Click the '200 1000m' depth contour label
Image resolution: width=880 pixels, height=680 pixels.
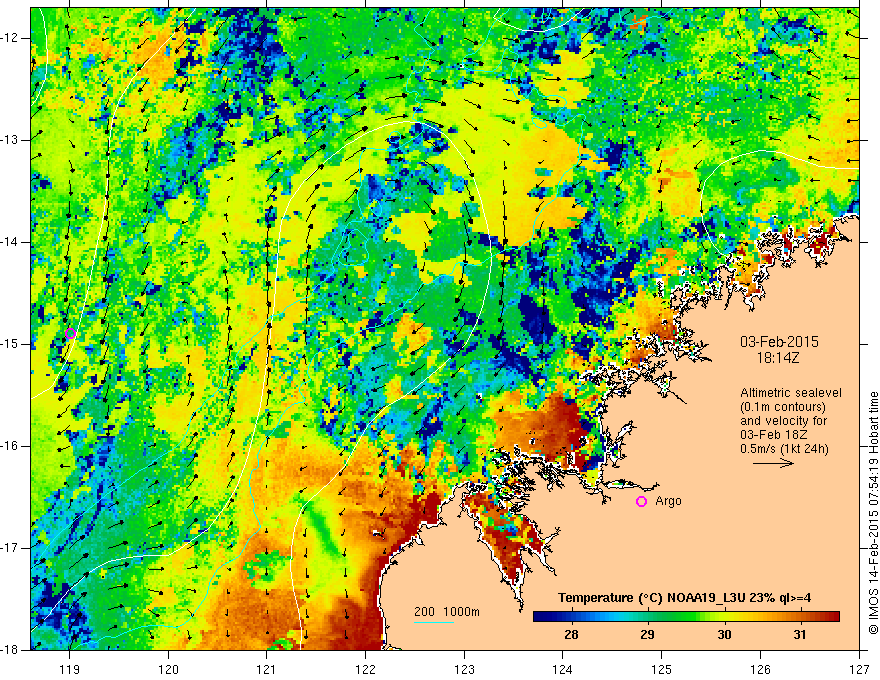(x=447, y=612)
